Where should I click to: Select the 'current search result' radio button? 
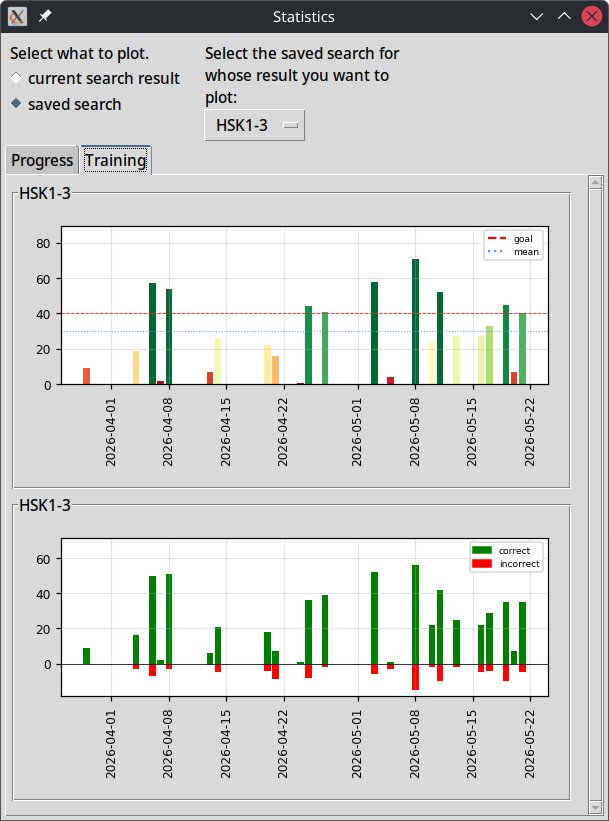click(x=95, y=79)
